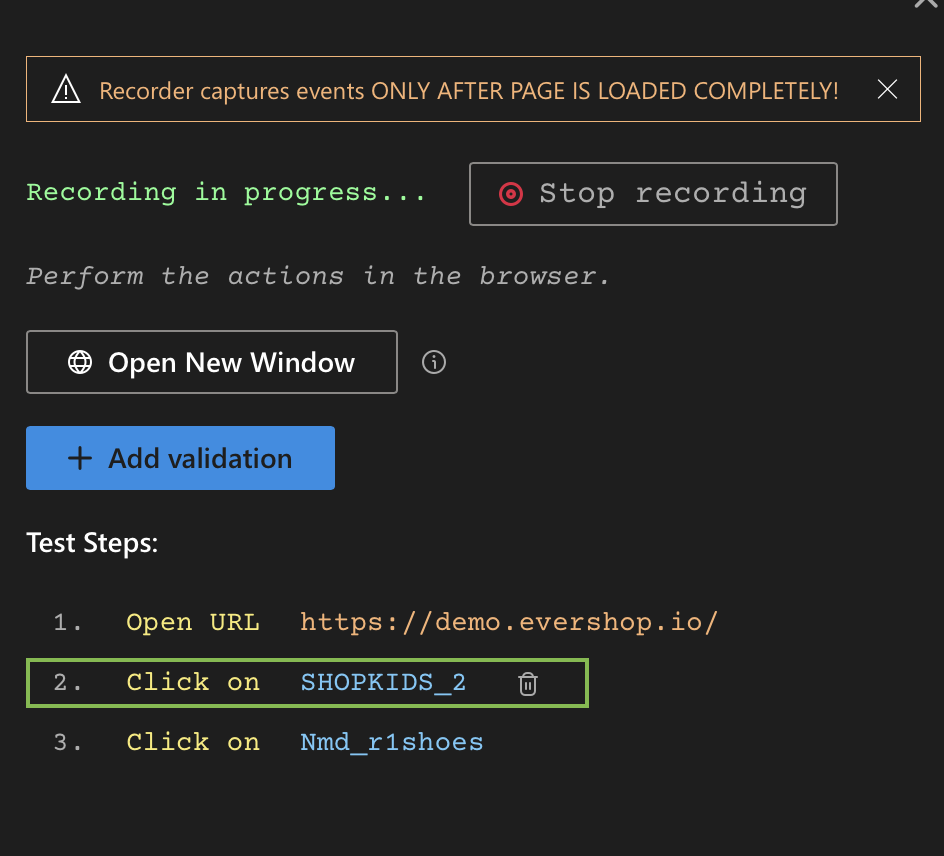Viewport: 944px width, 856px height.
Task: Click the Open New Window button text
Action: pyautogui.click(x=231, y=362)
